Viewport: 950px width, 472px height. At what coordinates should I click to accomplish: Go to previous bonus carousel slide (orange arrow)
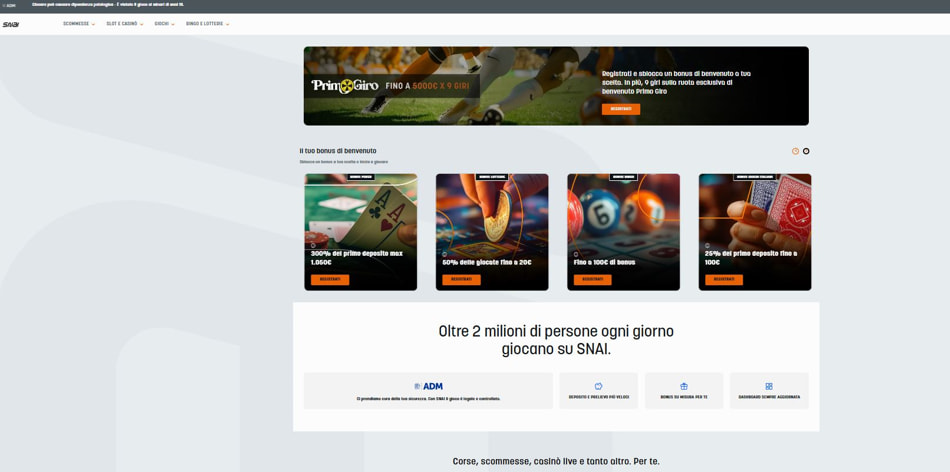[x=796, y=151]
